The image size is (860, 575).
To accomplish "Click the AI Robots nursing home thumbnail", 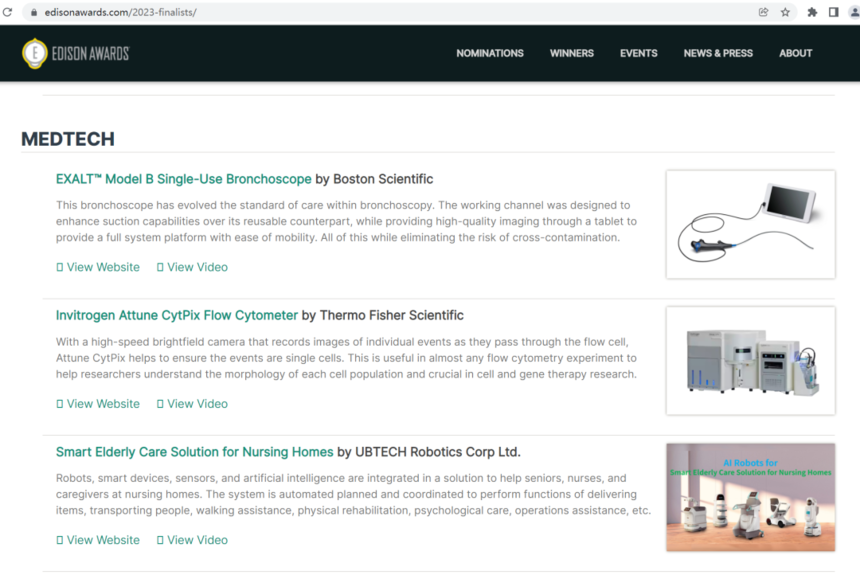I will (x=751, y=497).
